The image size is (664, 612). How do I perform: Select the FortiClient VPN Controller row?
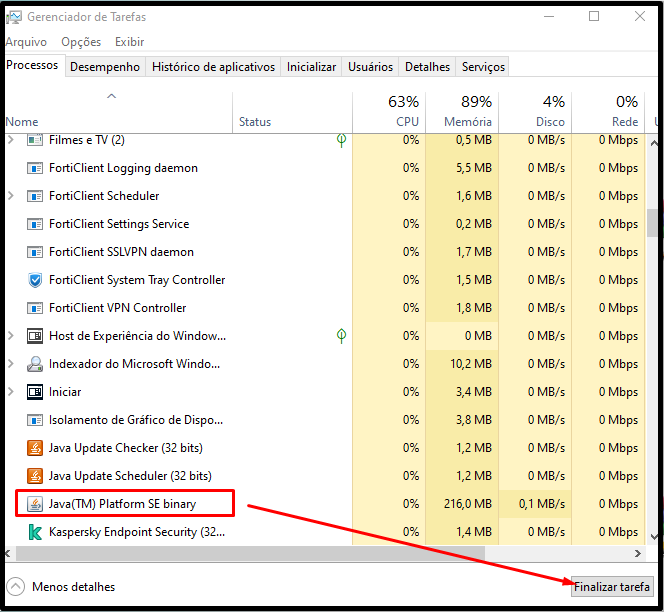click(325, 308)
